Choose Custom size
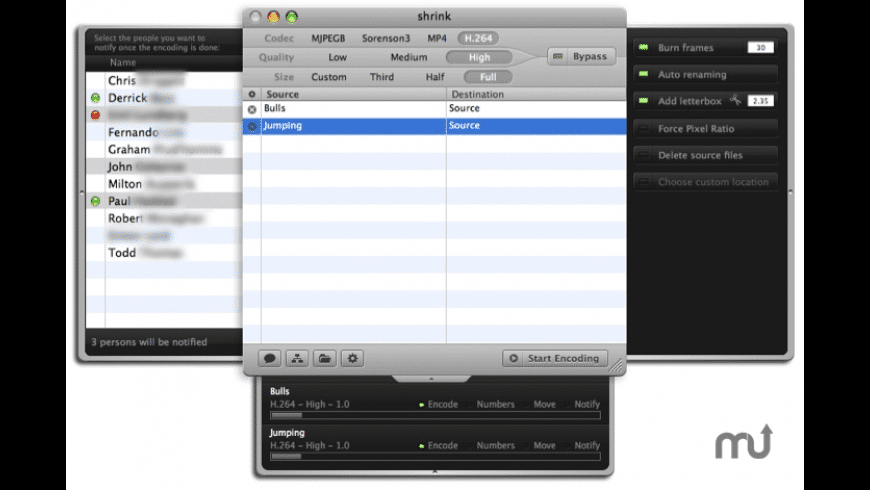 [328, 77]
